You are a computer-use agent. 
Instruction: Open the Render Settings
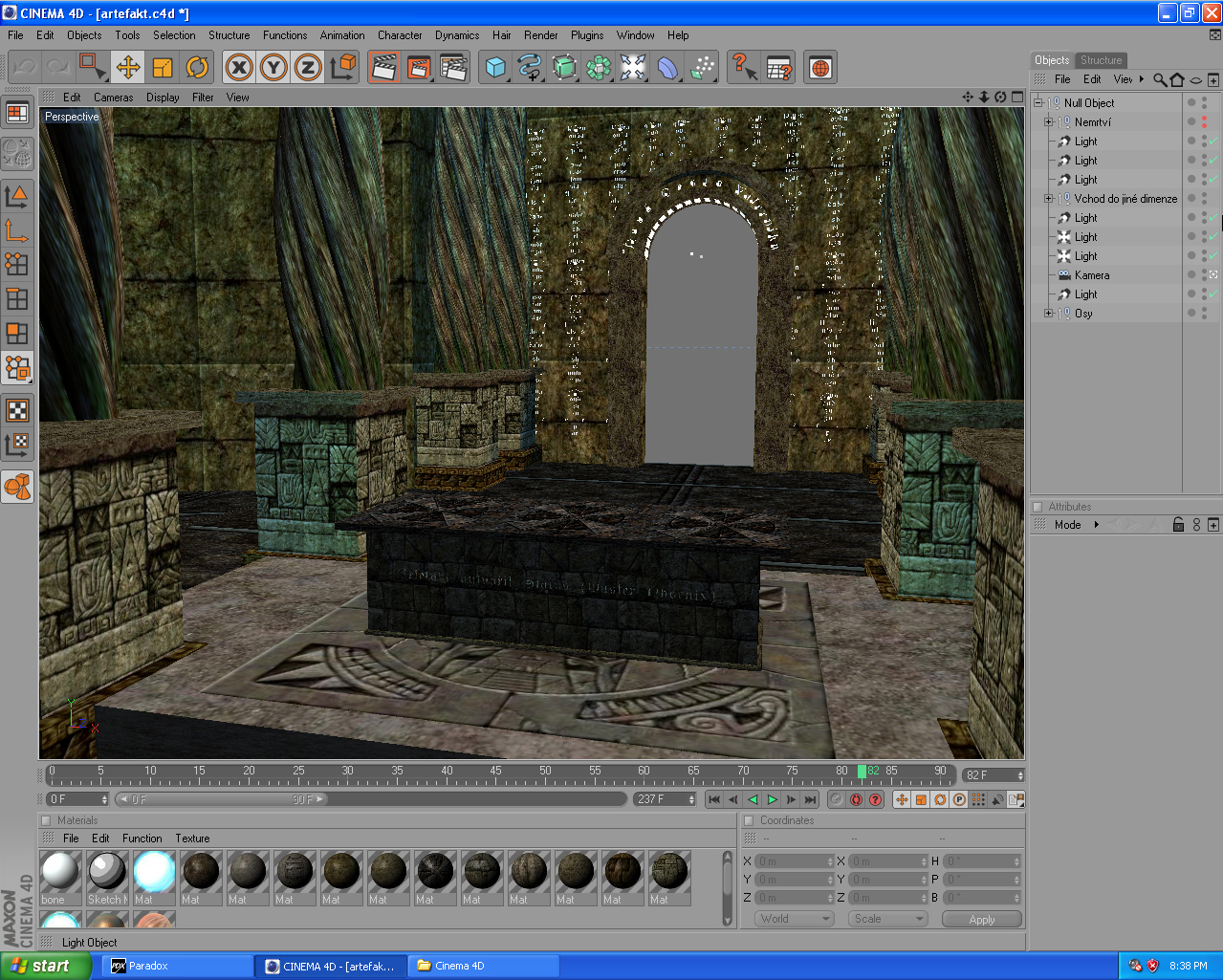[453, 67]
